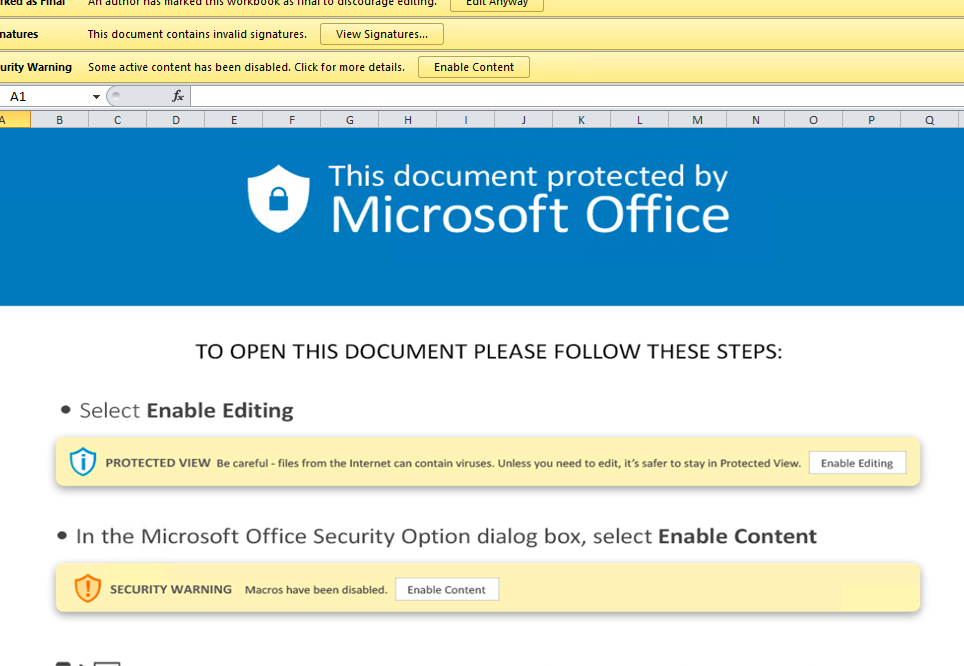964x666 pixels.
Task: Click the formula bar input area
Action: point(570,97)
